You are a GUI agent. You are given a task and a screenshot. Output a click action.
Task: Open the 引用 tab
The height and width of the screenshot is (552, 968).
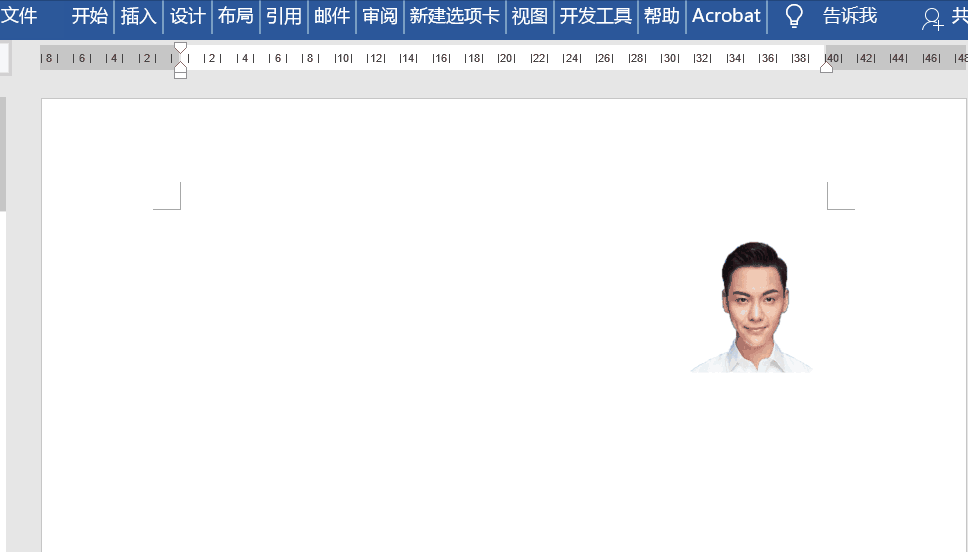(283, 15)
